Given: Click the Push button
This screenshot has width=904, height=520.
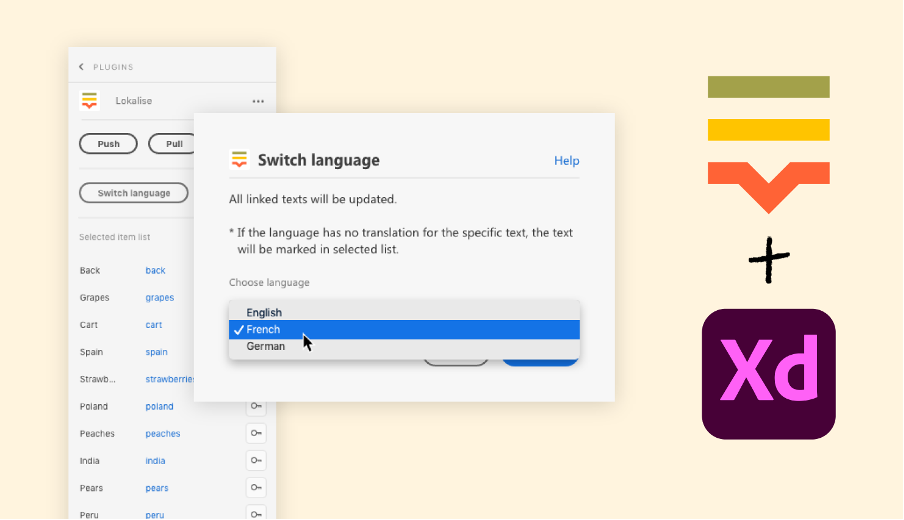Looking at the screenshot, I should 108,144.
